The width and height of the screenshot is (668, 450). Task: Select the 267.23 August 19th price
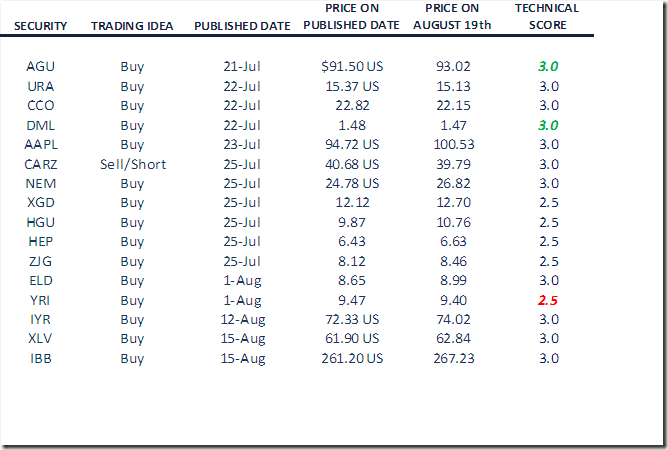(x=453, y=359)
